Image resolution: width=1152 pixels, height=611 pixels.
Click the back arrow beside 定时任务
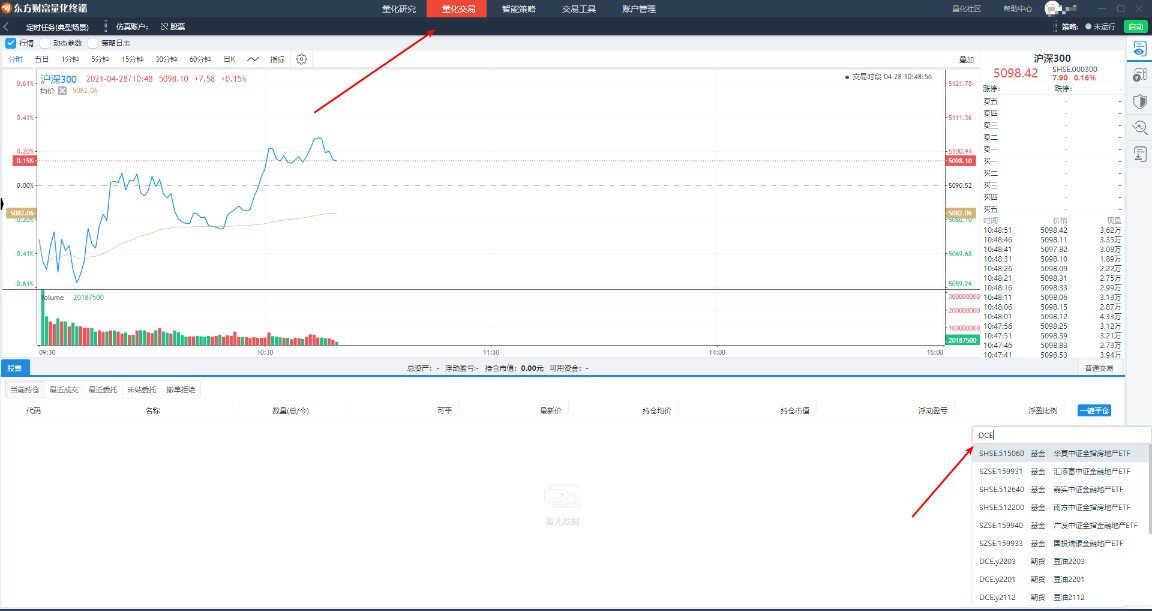[x=7, y=26]
